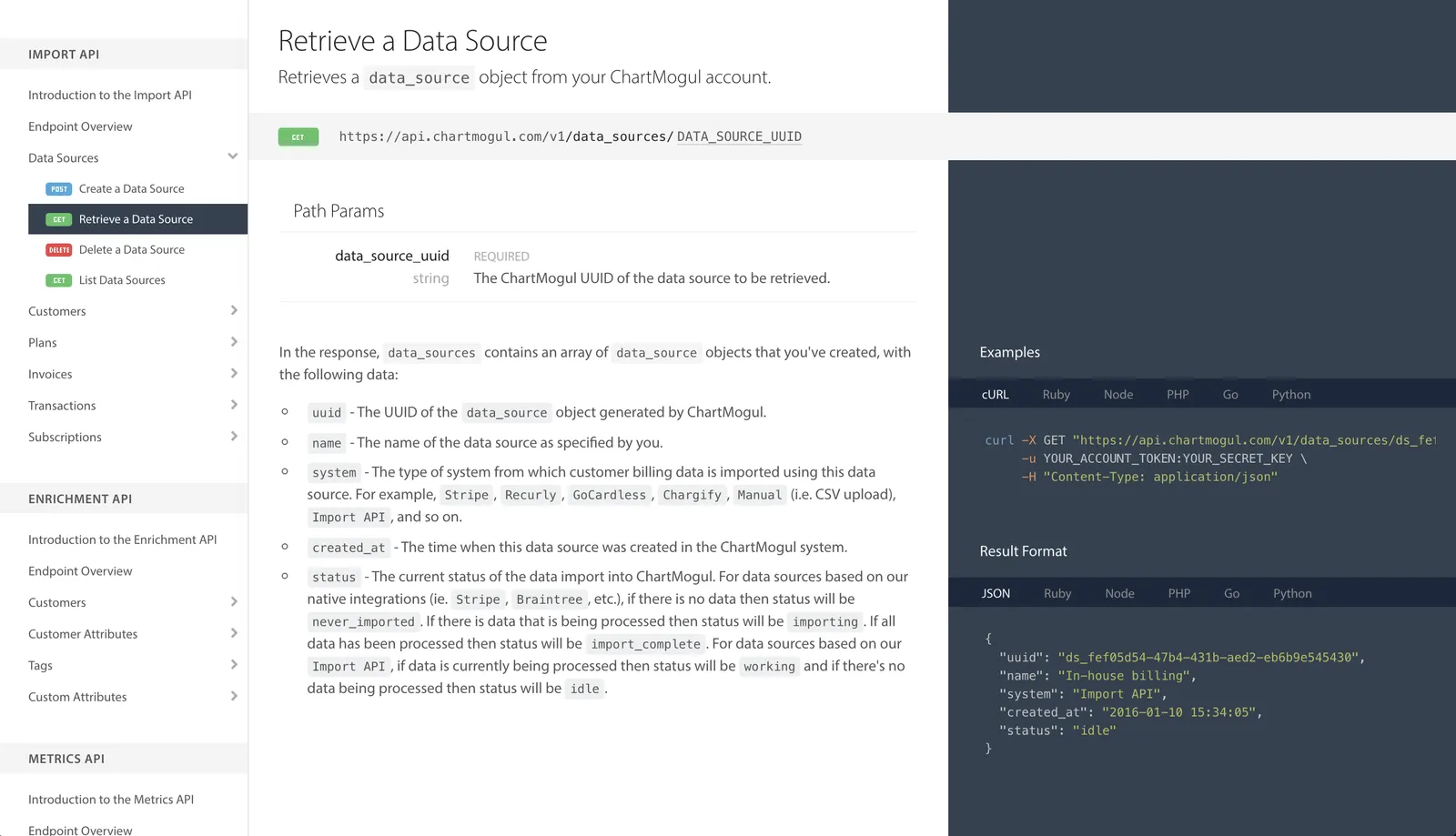This screenshot has height=836, width=1456.
Task: Click the GET badge beside Retrieve a Data Source
Action: click(x=59, y=219)
